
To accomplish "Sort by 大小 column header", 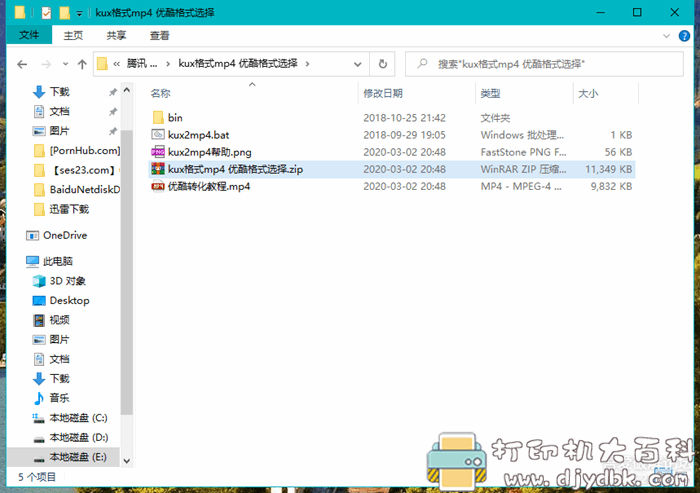I will coord(588,93).
